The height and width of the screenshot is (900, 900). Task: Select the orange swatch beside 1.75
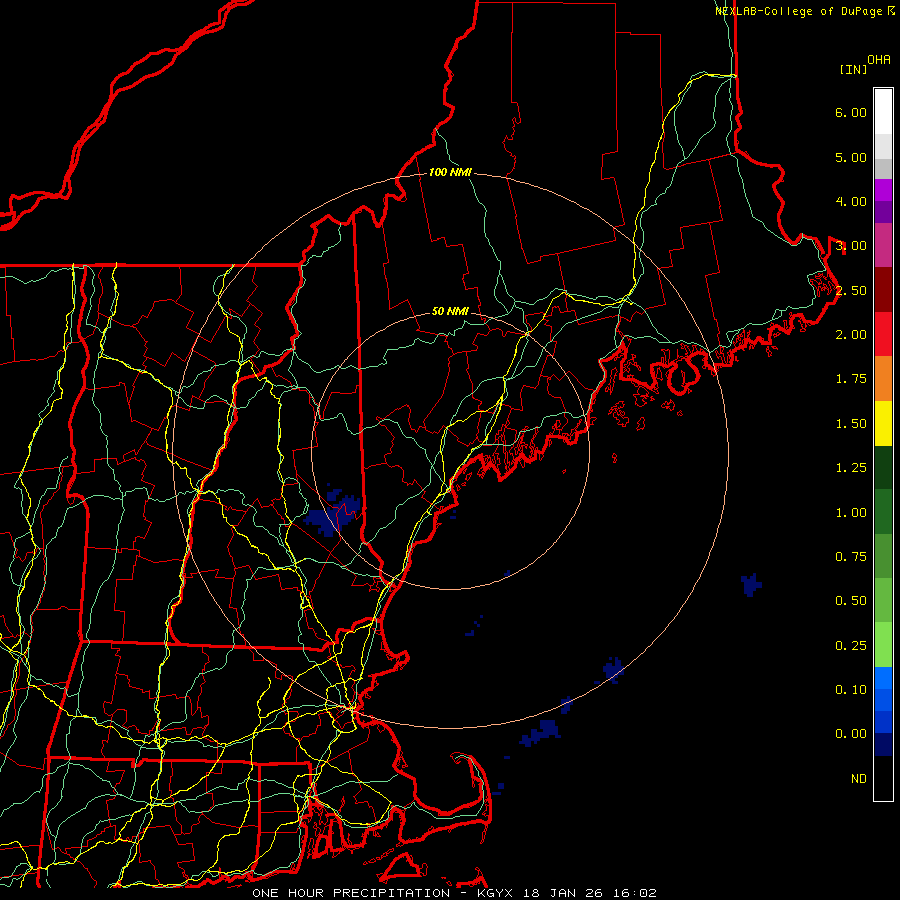(883, 379)
